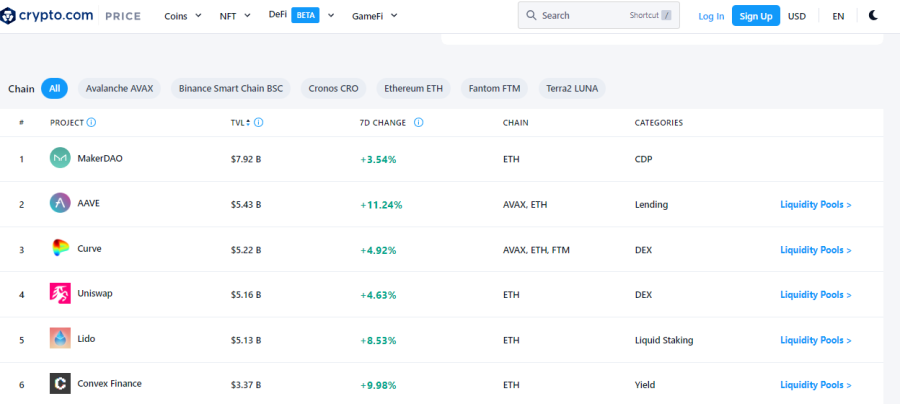
Task: Click info icon next to 7D CHANGE
Action: tap(418, 122)
